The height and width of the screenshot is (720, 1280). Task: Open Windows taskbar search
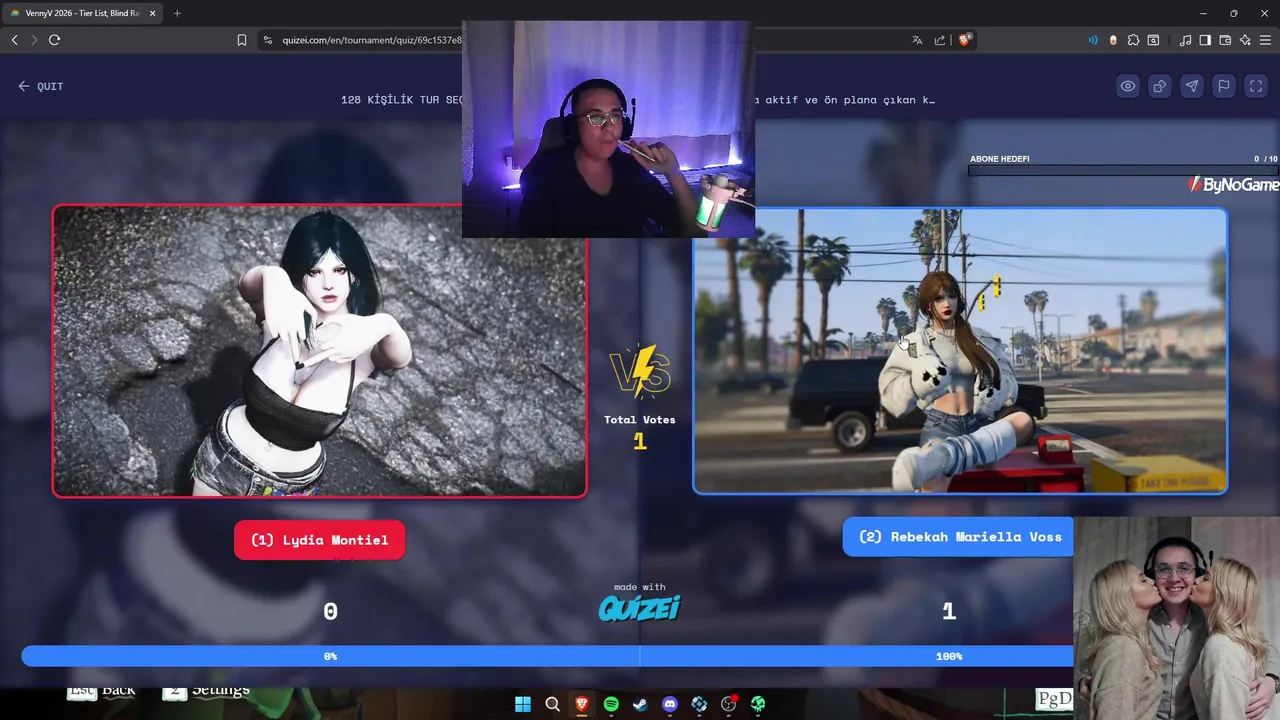click(552, 704)
